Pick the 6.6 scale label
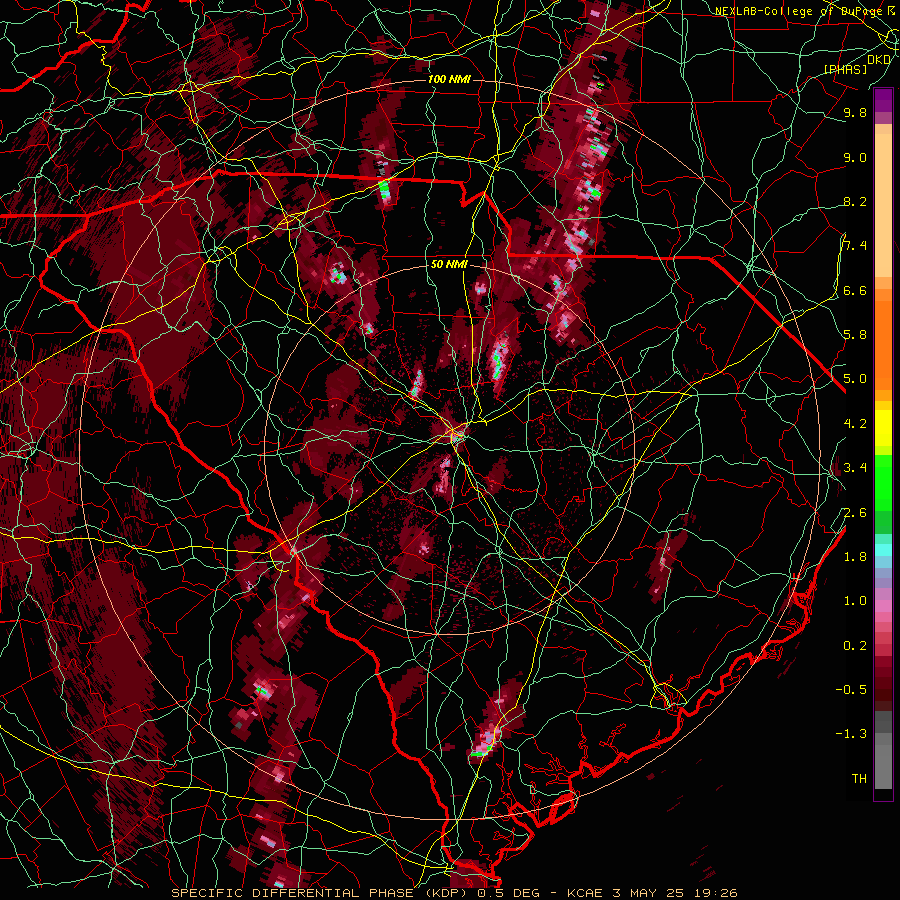Screen dimensions: 900x900 [x=855, y=290]
